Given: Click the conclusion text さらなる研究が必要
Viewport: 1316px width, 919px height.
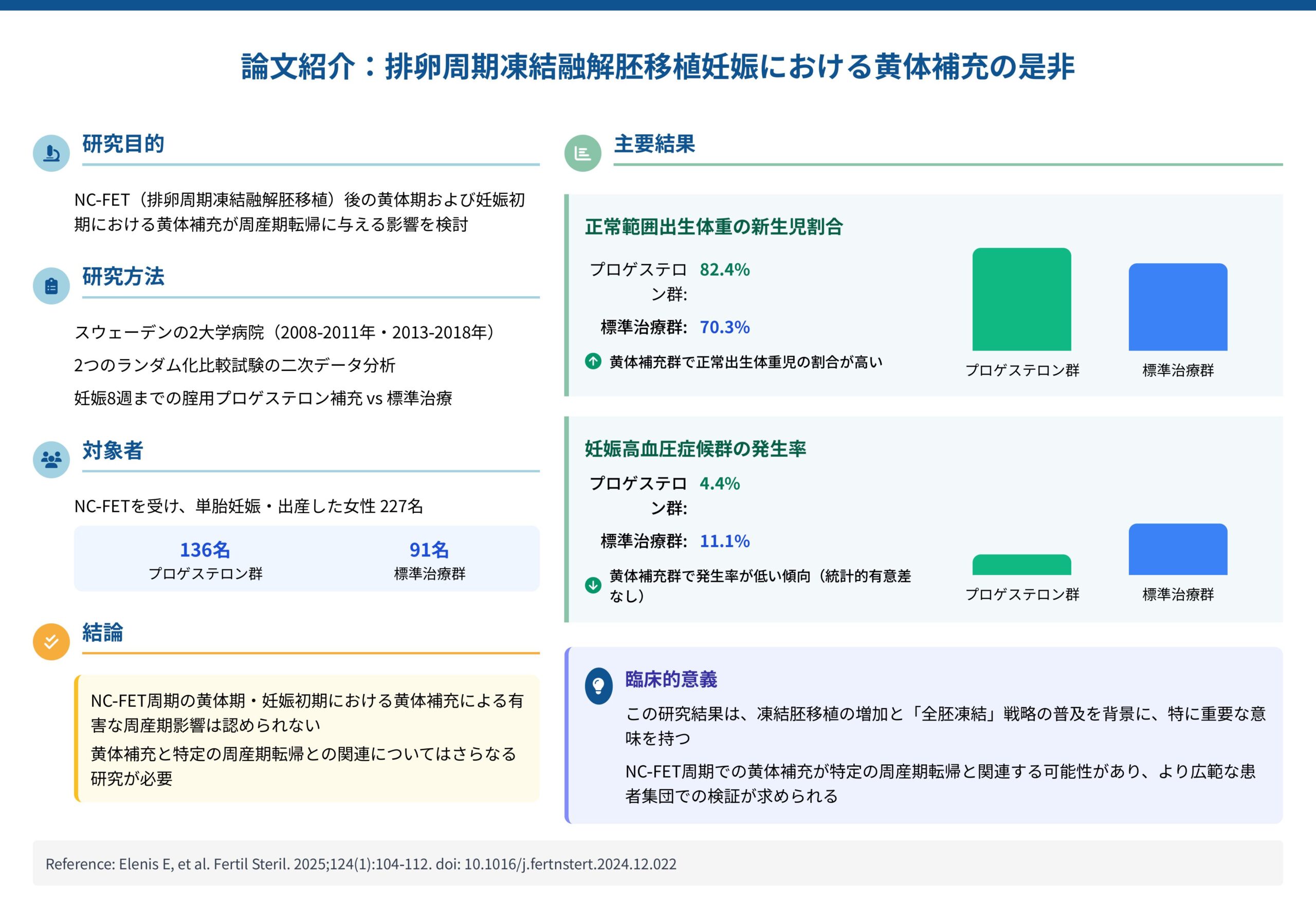Looking at the screenshot, I should coord(304,766).
